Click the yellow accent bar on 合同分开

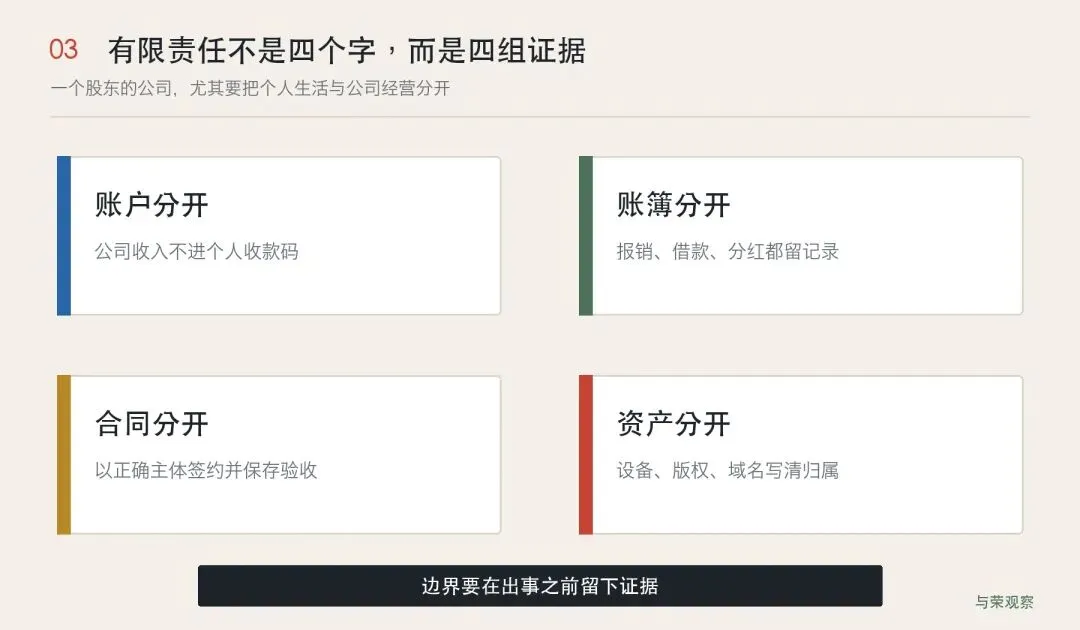pyautogui.click(x=64, y=454)
